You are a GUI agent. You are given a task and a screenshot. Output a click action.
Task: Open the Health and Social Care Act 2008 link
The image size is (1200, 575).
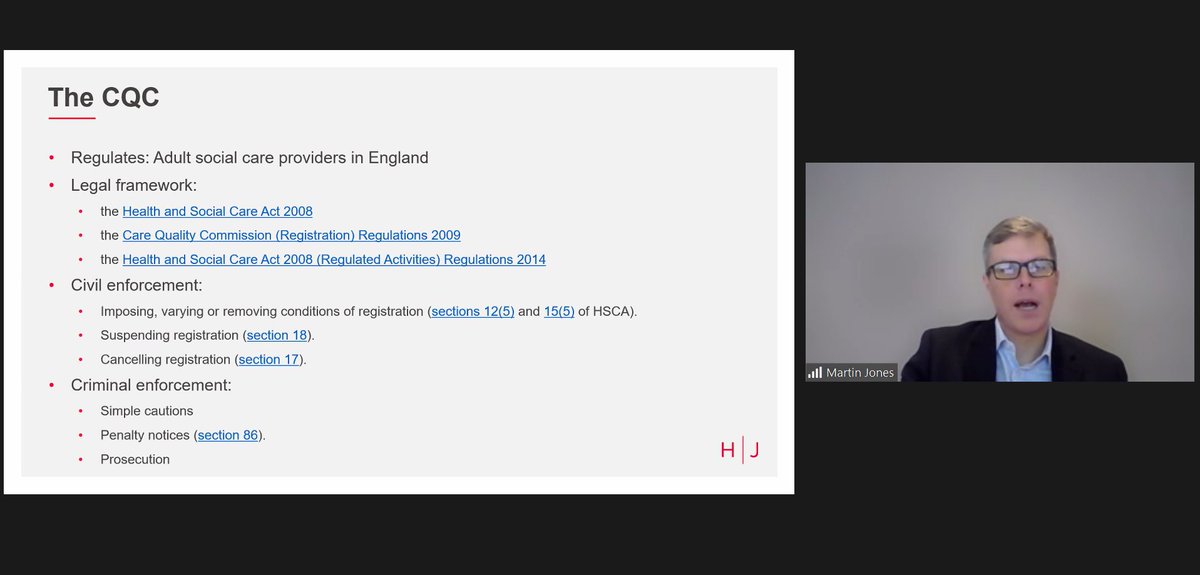tap(217, 211)
